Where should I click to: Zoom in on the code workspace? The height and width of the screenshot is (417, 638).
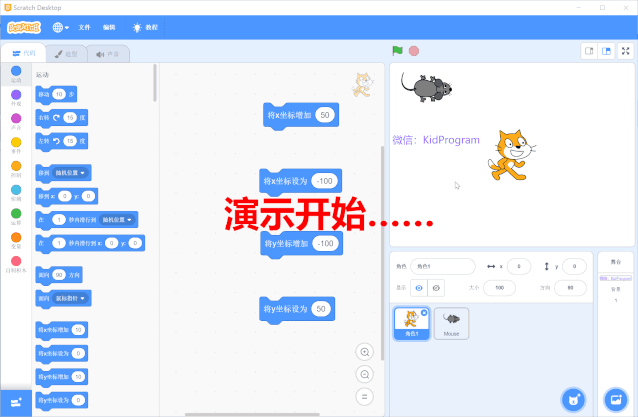click(x=365, y=352)
